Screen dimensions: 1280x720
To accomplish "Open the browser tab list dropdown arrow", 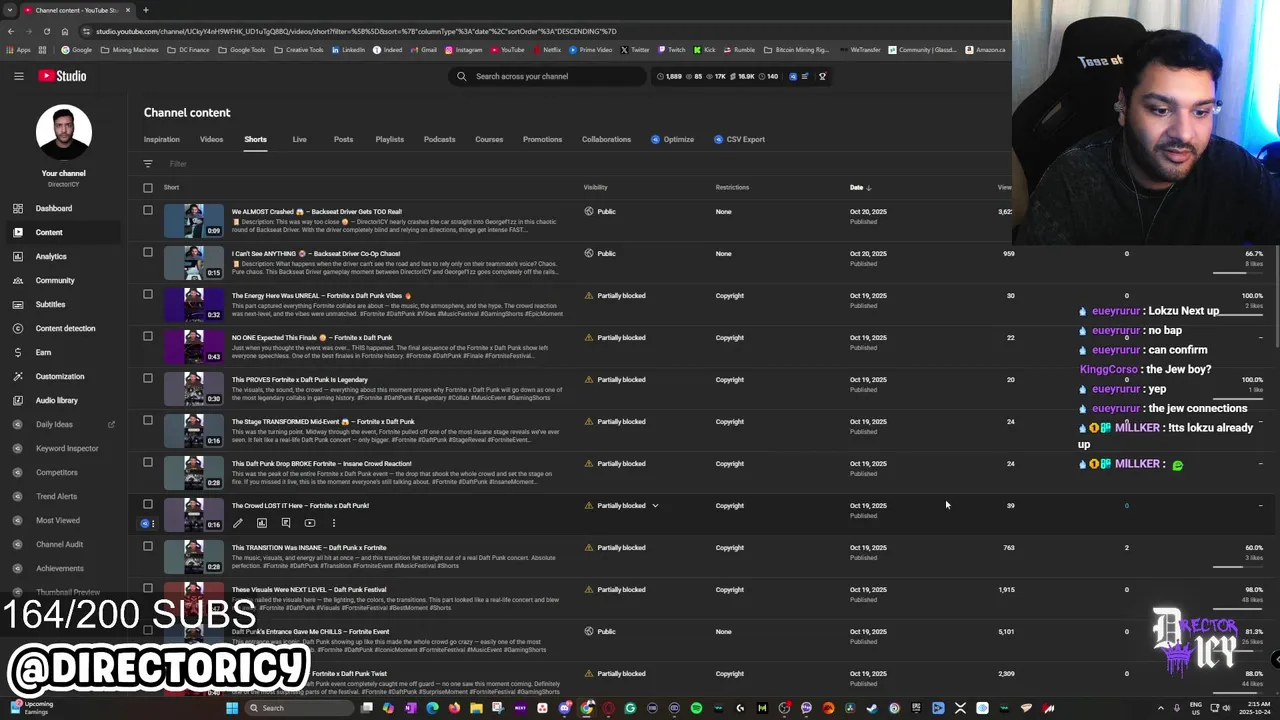I will point(10,10).
